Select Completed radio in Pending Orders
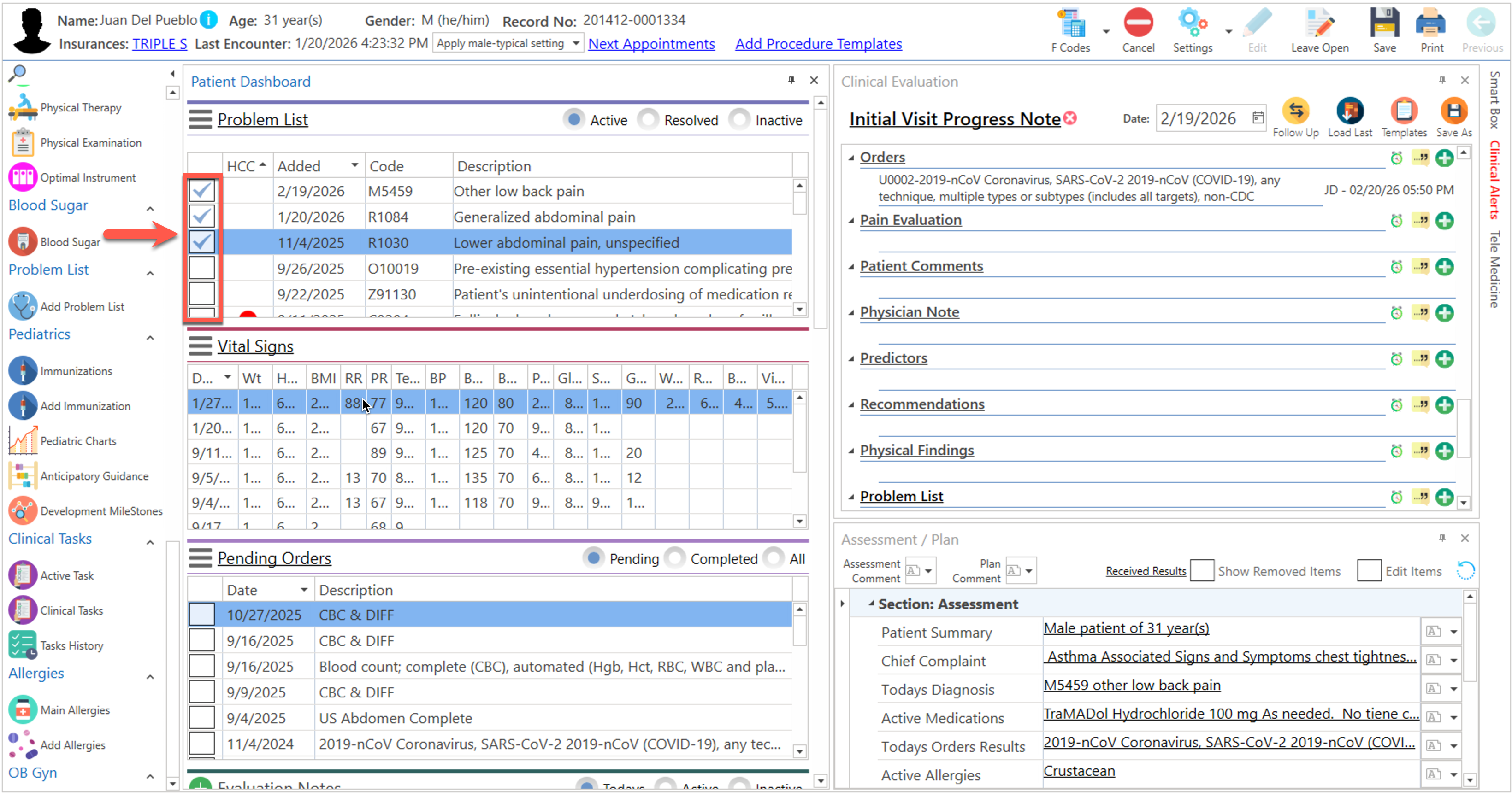 676,558
